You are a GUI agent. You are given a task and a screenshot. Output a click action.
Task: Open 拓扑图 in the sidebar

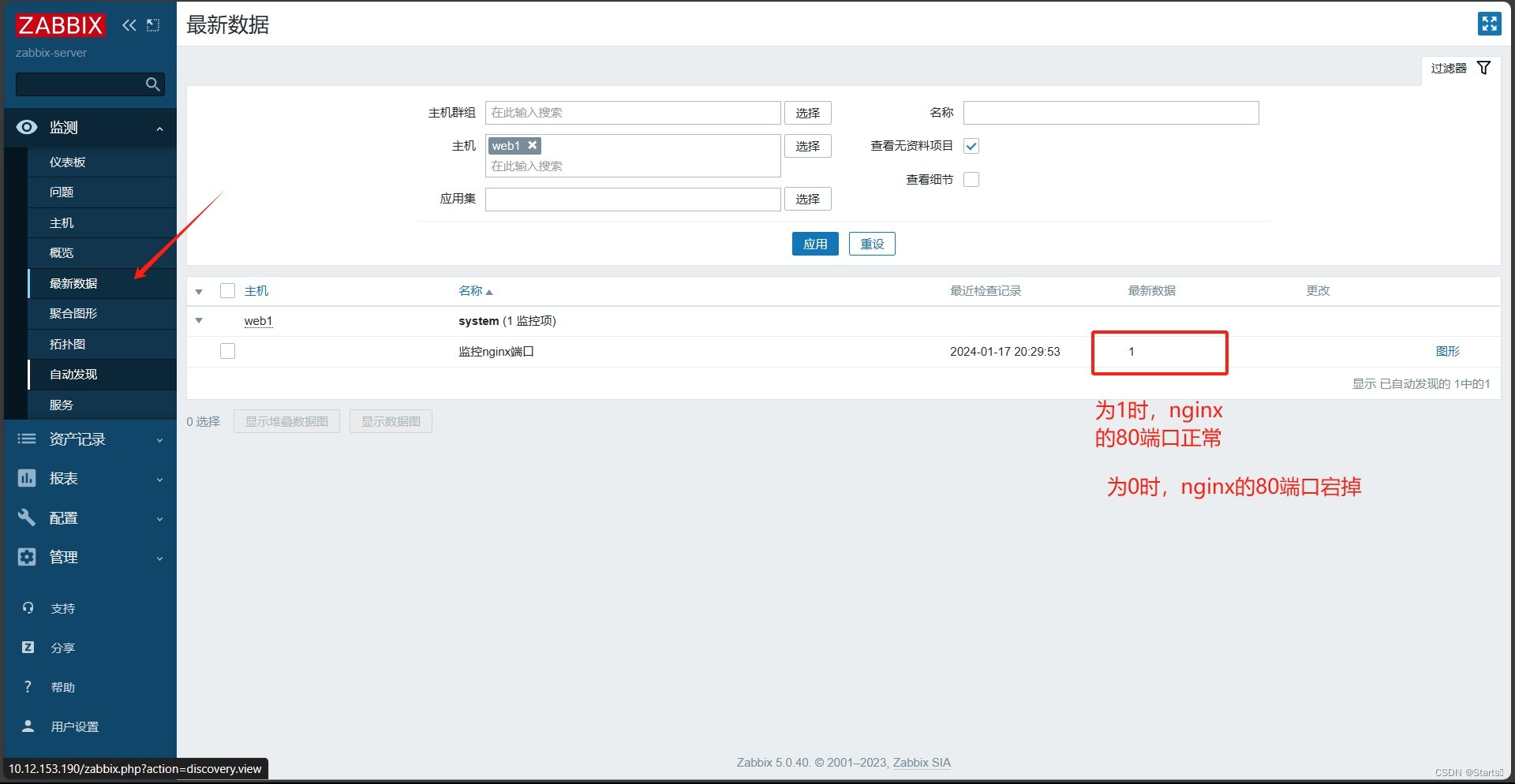point(102,344)
